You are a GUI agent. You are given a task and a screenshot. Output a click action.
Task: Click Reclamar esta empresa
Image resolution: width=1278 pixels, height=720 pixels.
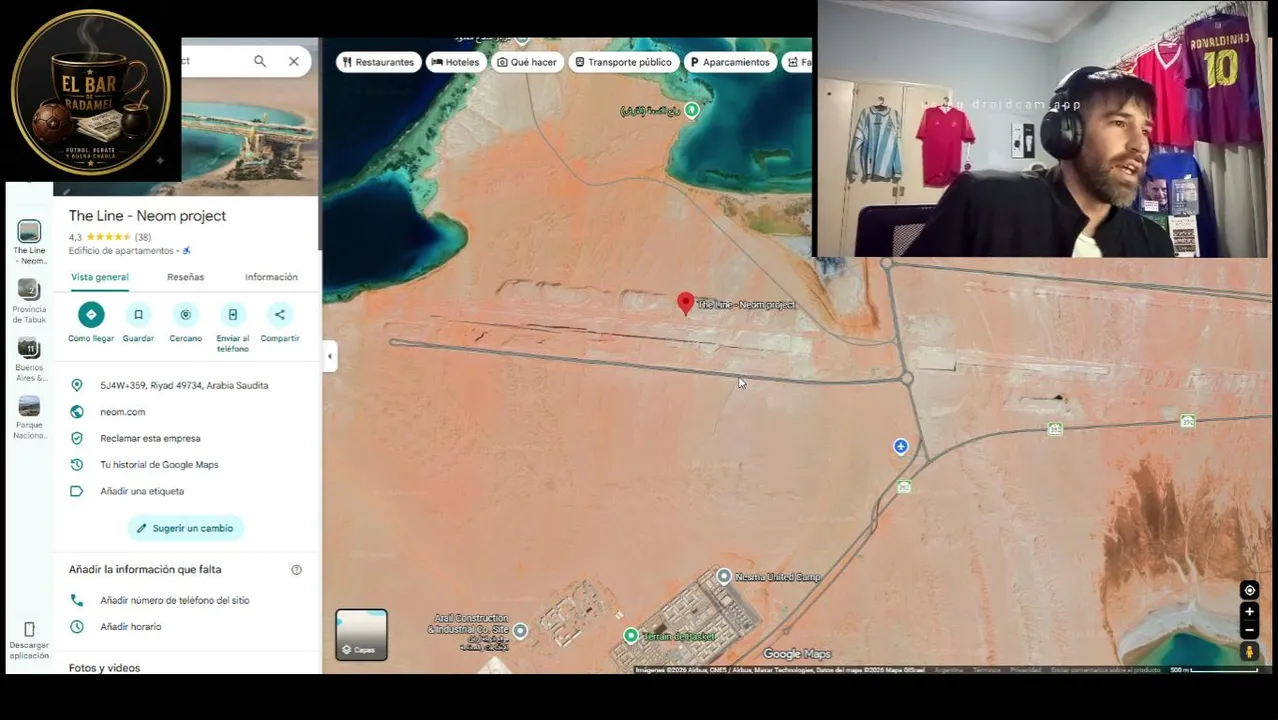click(150, 438)
